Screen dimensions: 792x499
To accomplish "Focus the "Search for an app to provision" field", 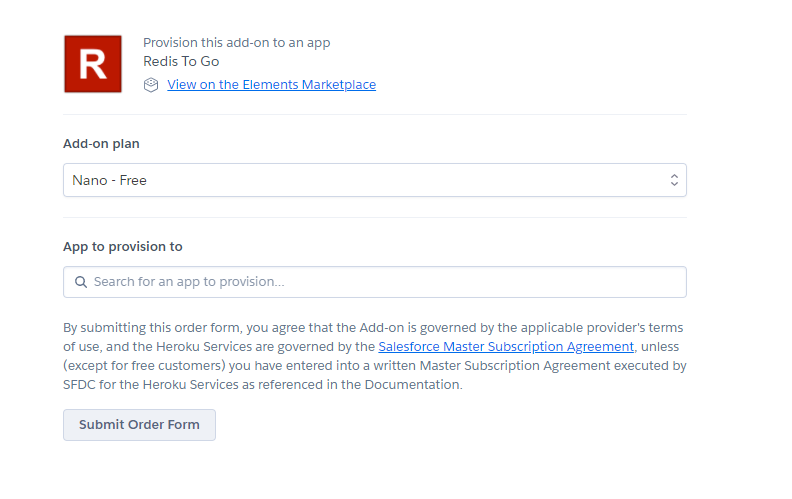I will (385, 282).
